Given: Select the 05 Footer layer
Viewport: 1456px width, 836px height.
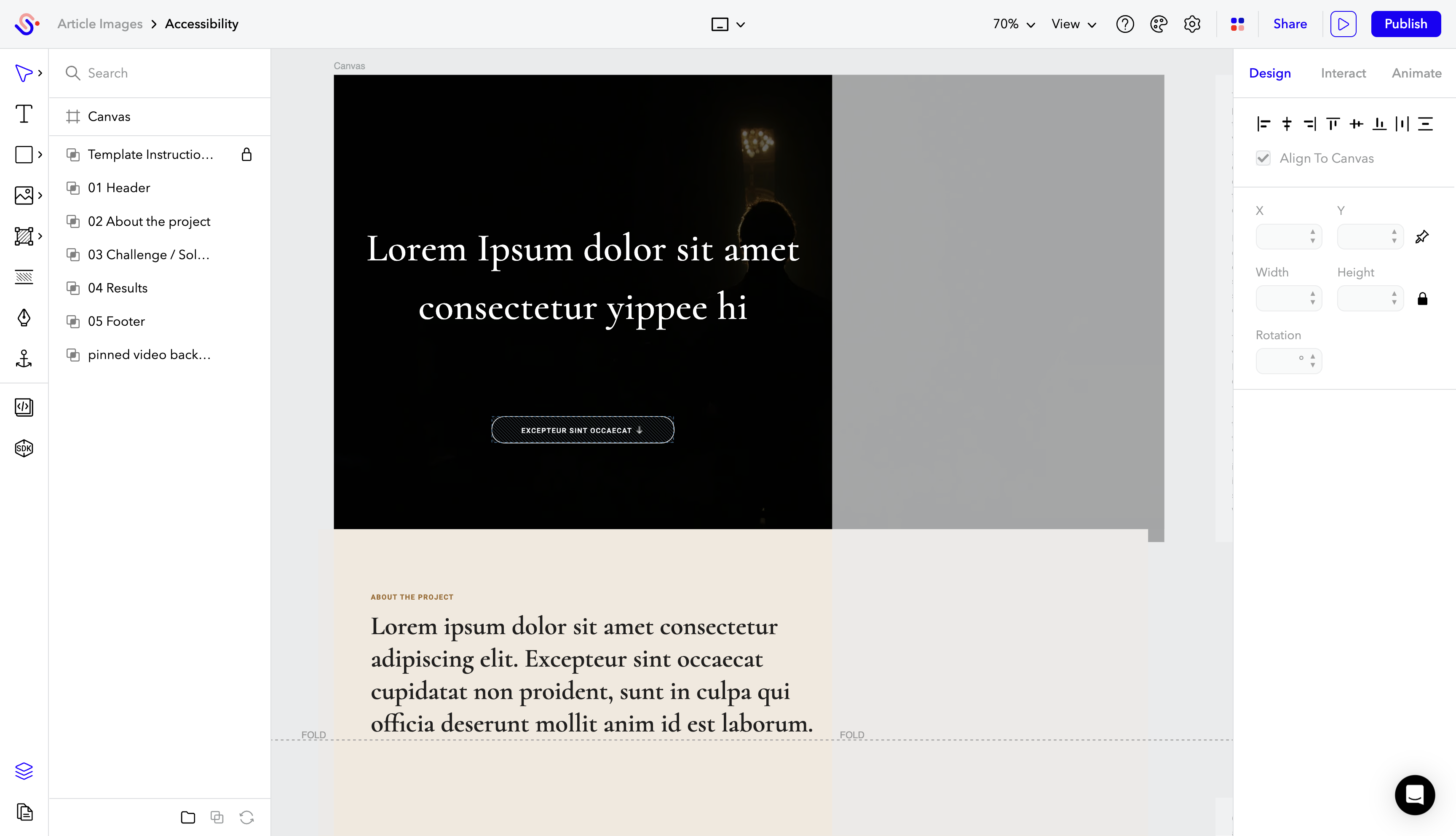Looking at the screenshot, I should pos(160,322).
